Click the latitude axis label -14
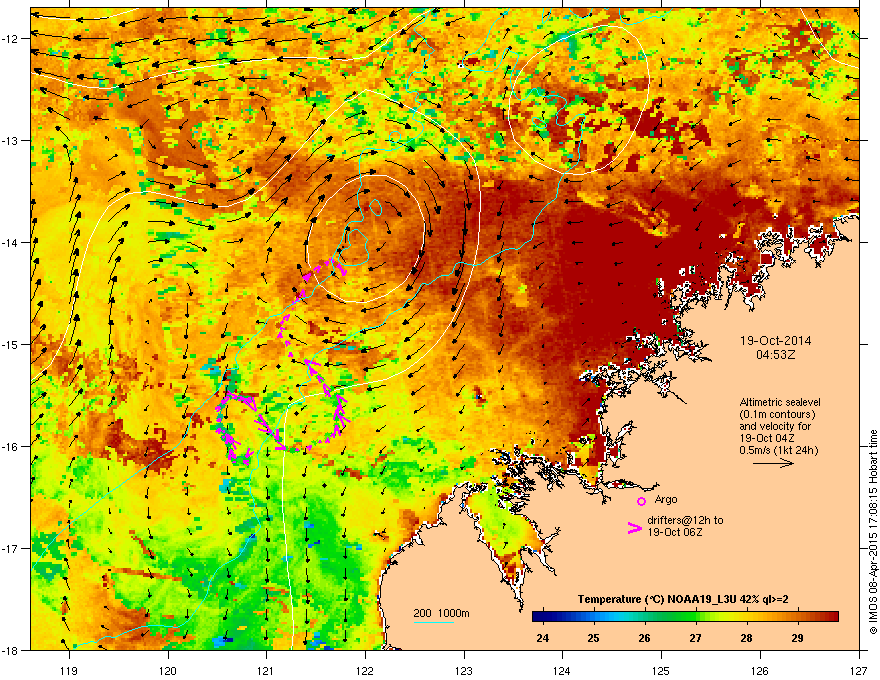The width and height of the screenshot is (880, 680). click(10, 242)
